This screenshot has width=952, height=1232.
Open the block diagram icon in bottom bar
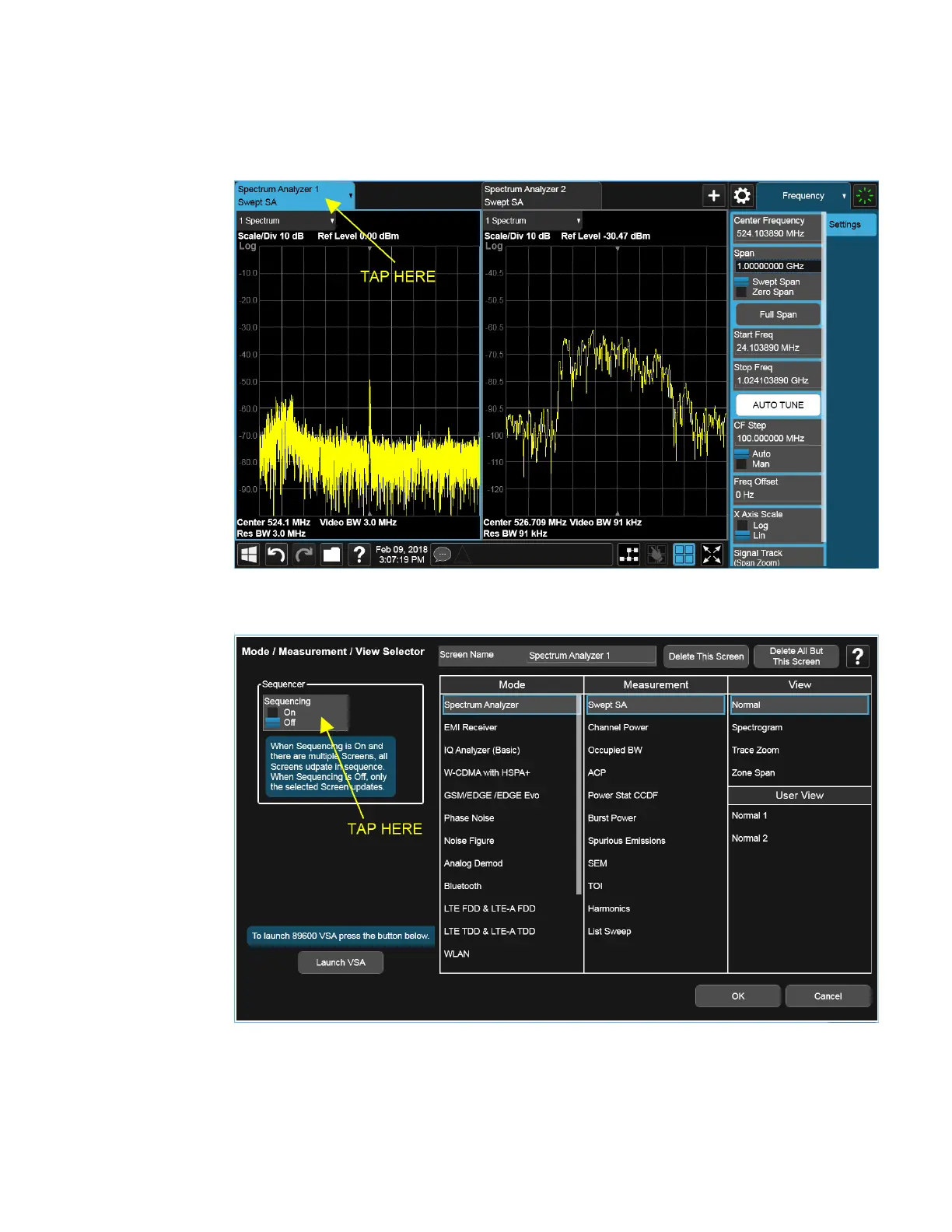pyautogui.click(x=628, y=555)
